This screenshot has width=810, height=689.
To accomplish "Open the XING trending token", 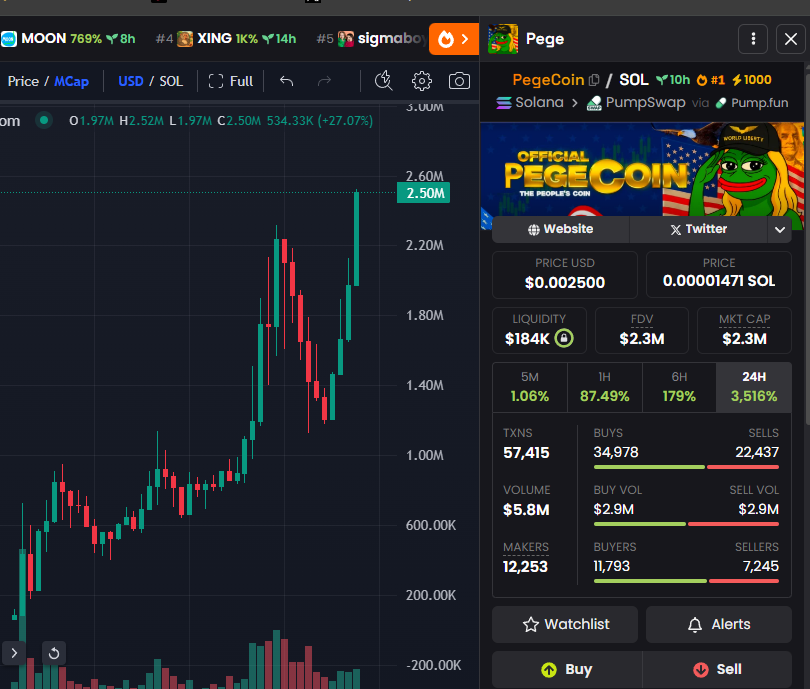I will (226, 39).
